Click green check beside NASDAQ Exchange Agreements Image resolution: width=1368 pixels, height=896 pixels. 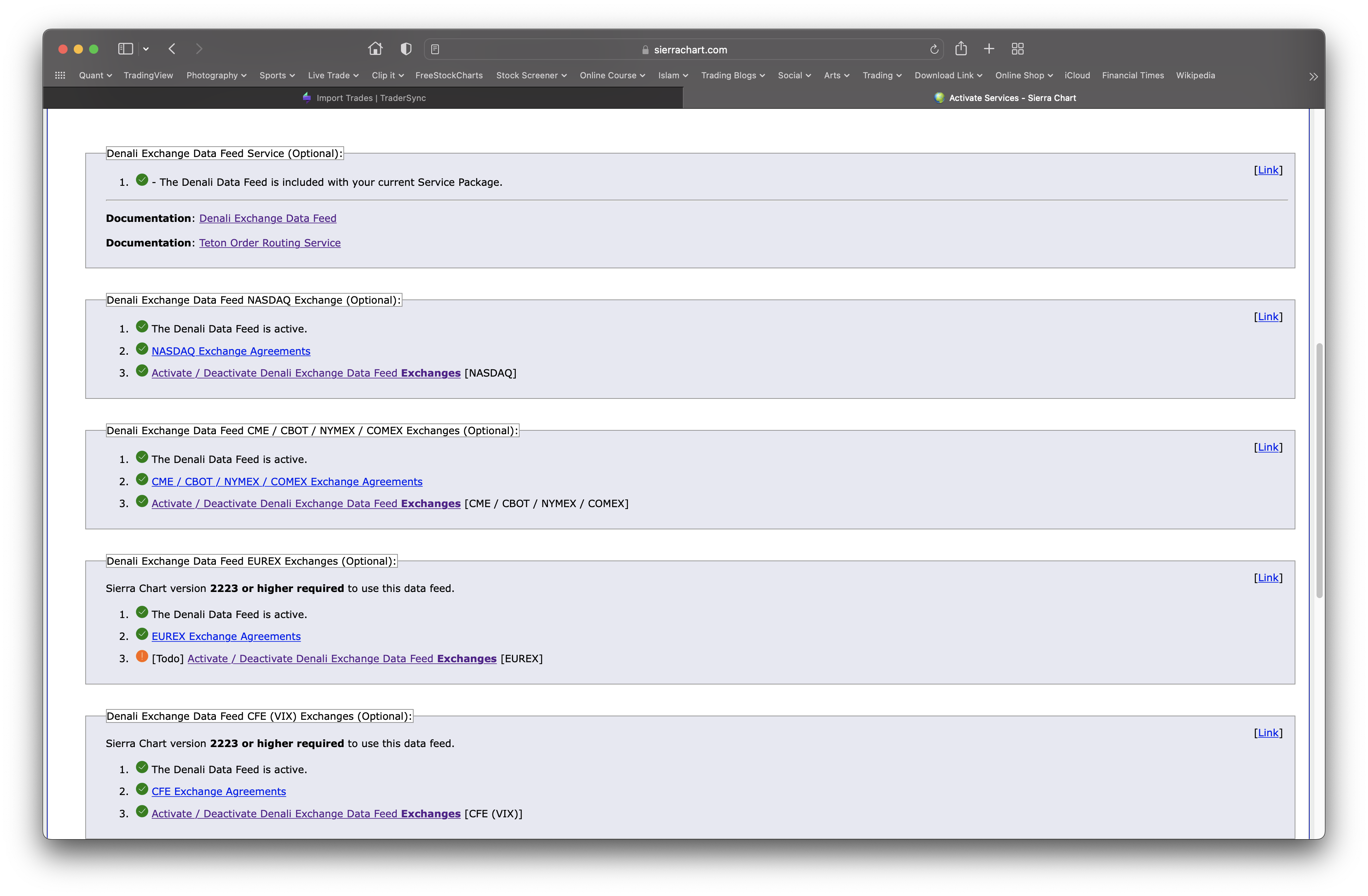click(142, 349)
